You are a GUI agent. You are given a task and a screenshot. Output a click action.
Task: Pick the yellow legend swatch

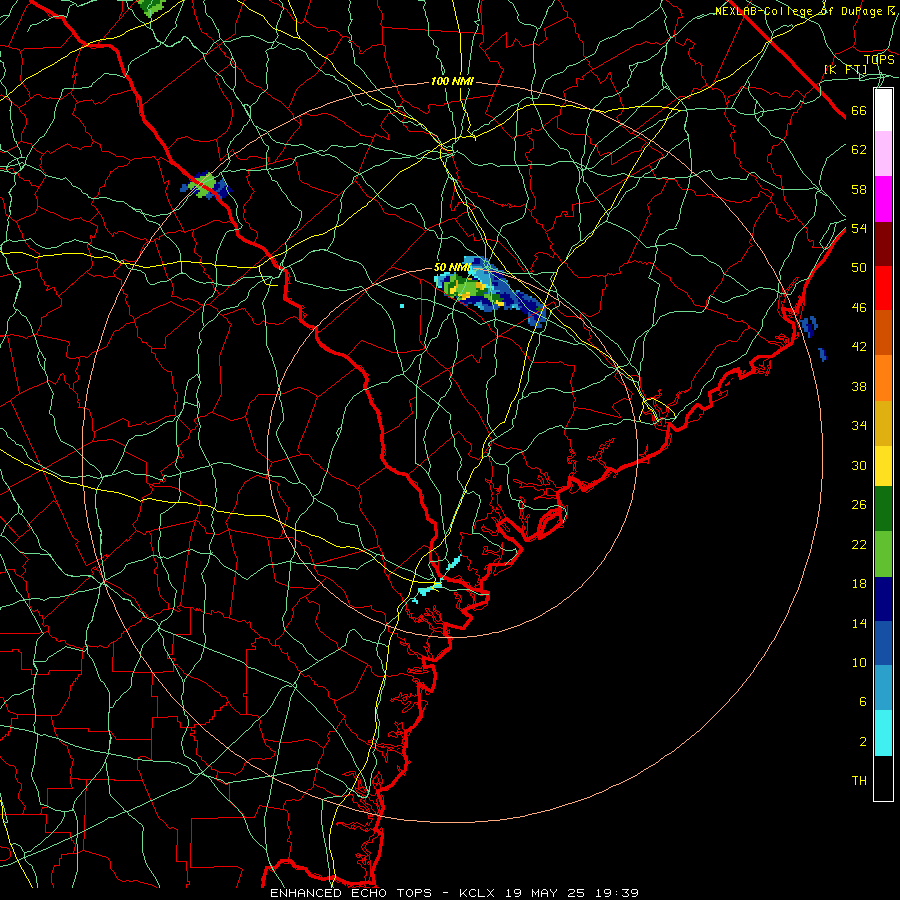pos(883,465)
